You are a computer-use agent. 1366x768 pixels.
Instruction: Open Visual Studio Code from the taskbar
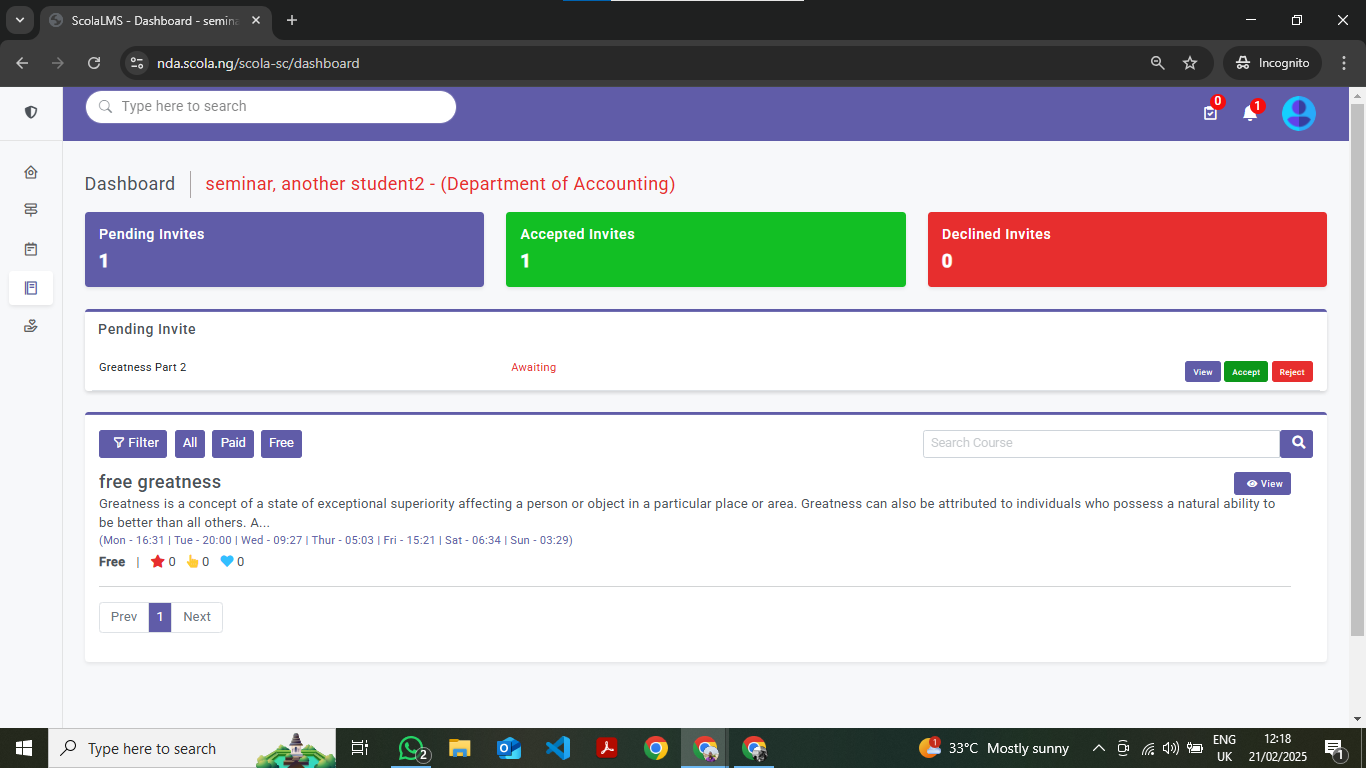tap(557, 748)
